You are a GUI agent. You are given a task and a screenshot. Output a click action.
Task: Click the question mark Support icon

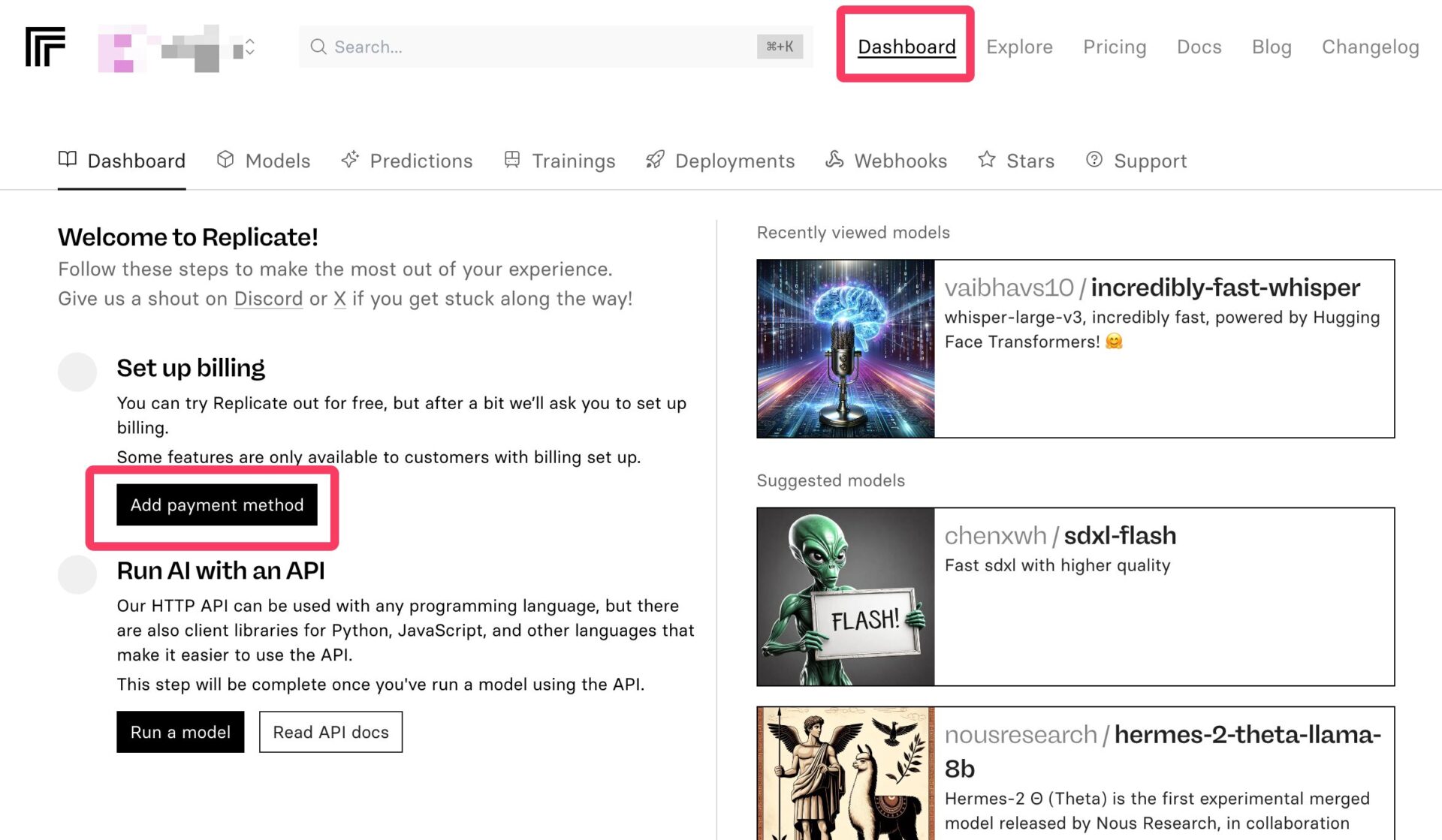click(1094, 159)
